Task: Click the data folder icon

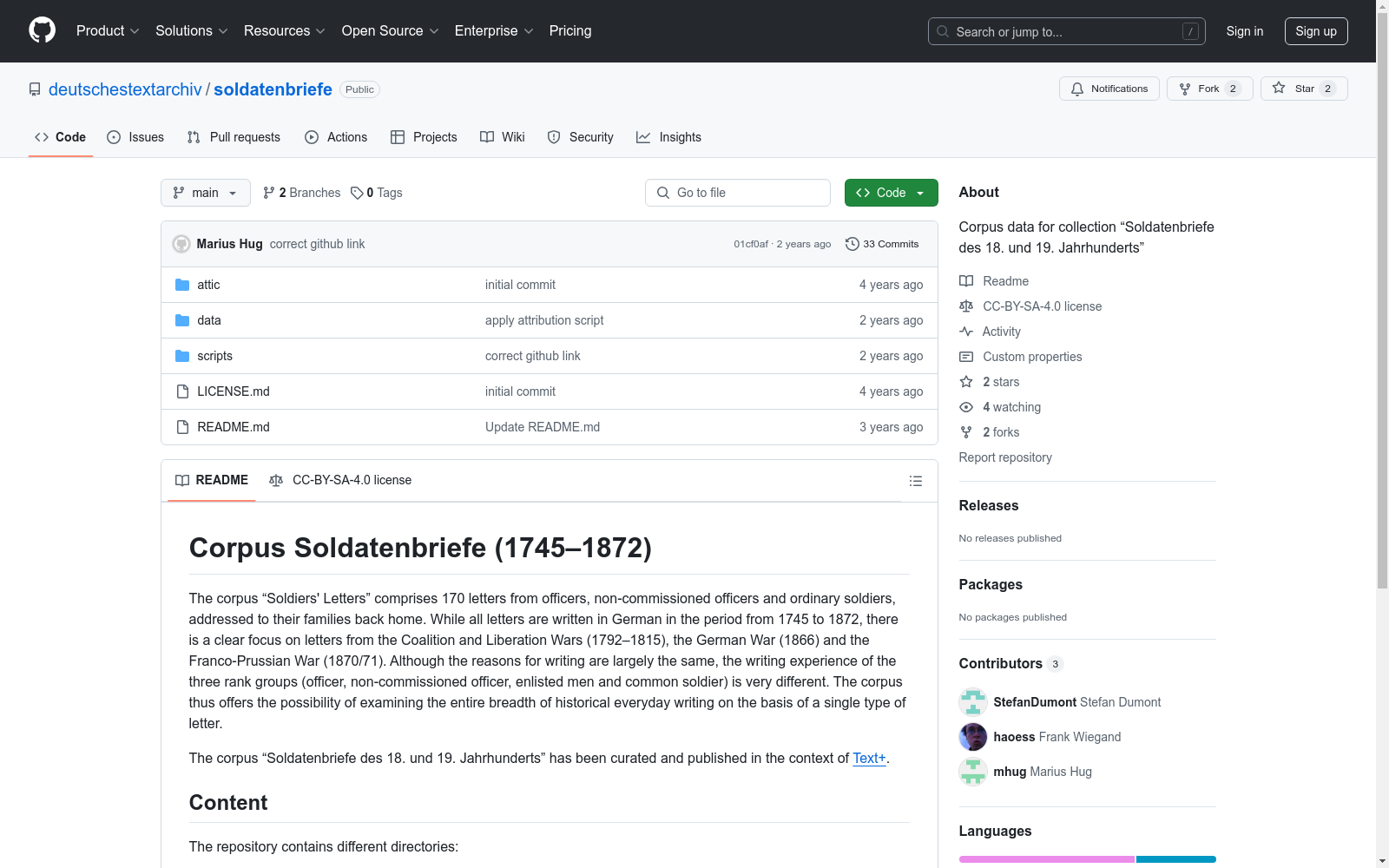Action: [182, 320]
